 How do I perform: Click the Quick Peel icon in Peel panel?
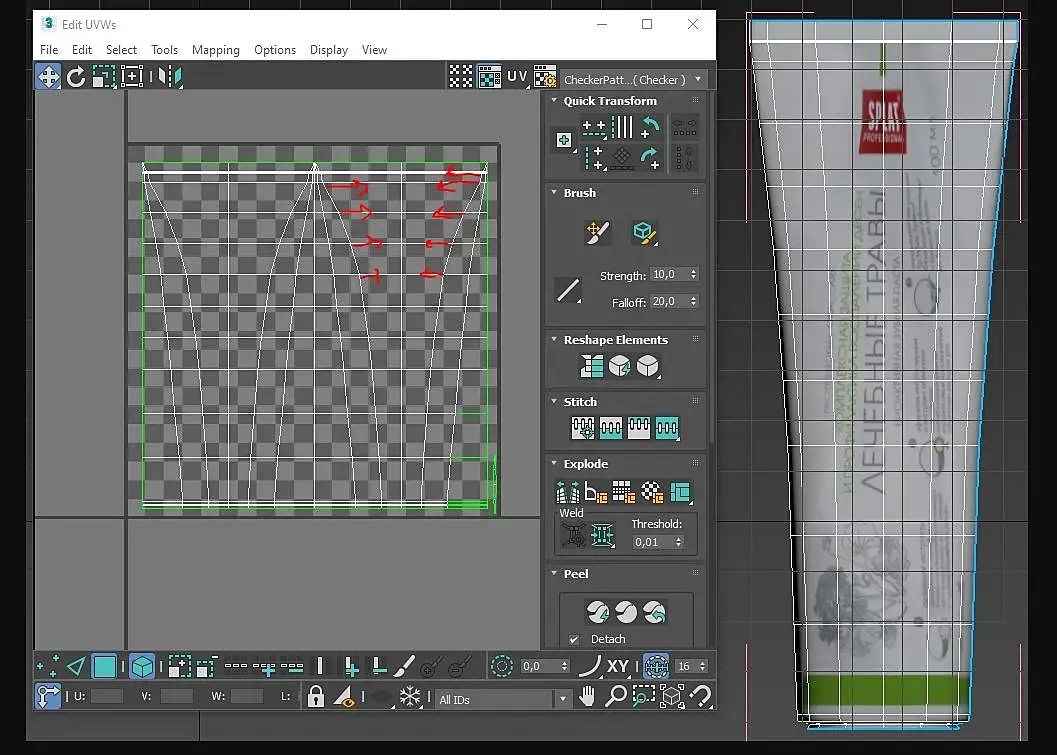tap(597, 611)
